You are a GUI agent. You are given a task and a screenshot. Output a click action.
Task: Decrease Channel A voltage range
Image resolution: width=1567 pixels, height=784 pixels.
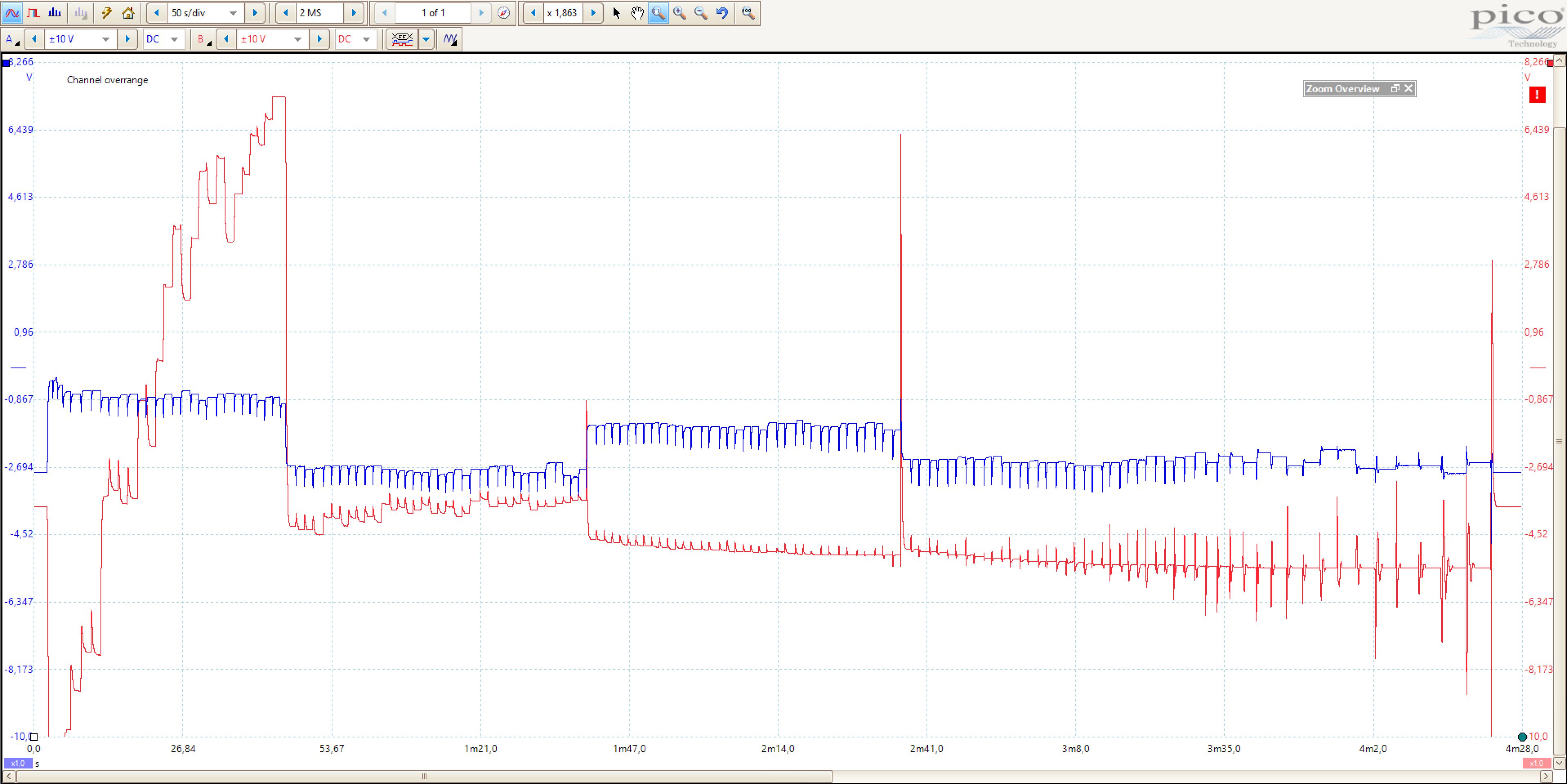pos(34,39)
